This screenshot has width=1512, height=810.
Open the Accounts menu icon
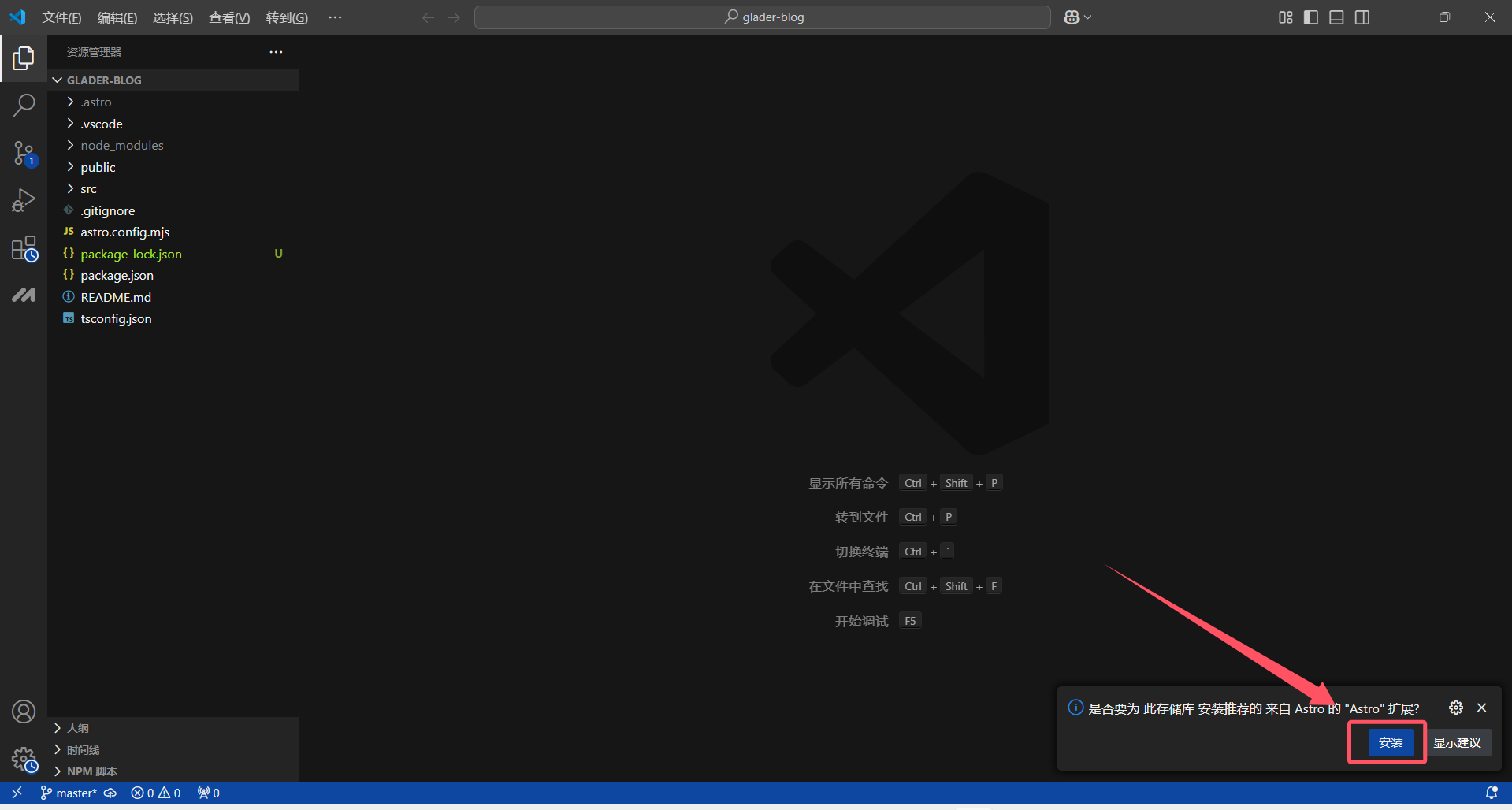(x=24, y=712)
